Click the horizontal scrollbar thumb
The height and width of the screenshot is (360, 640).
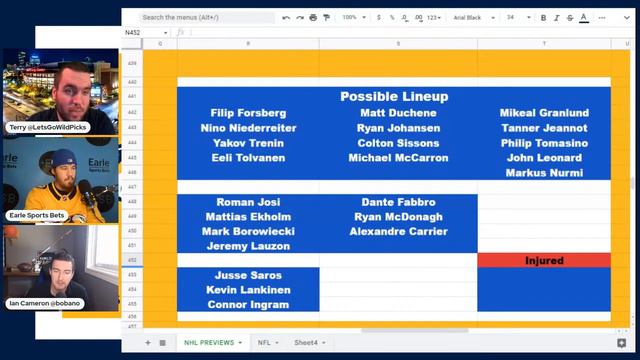415,330
